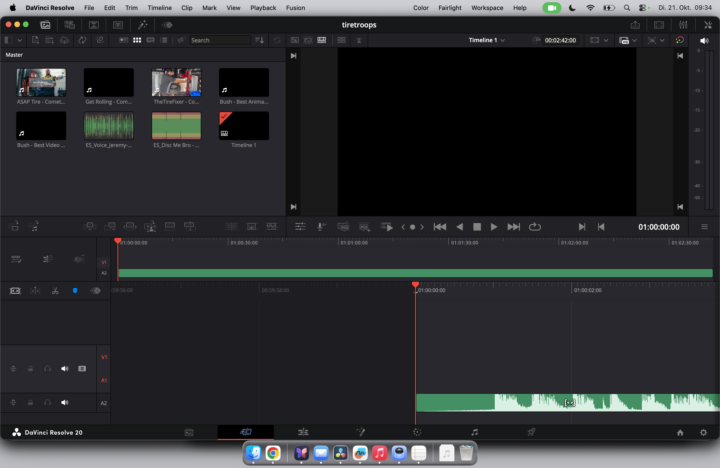Expand the bin list dropdown arrow
The width and height of the screenshot is (720, 468).
coord(19,40)
